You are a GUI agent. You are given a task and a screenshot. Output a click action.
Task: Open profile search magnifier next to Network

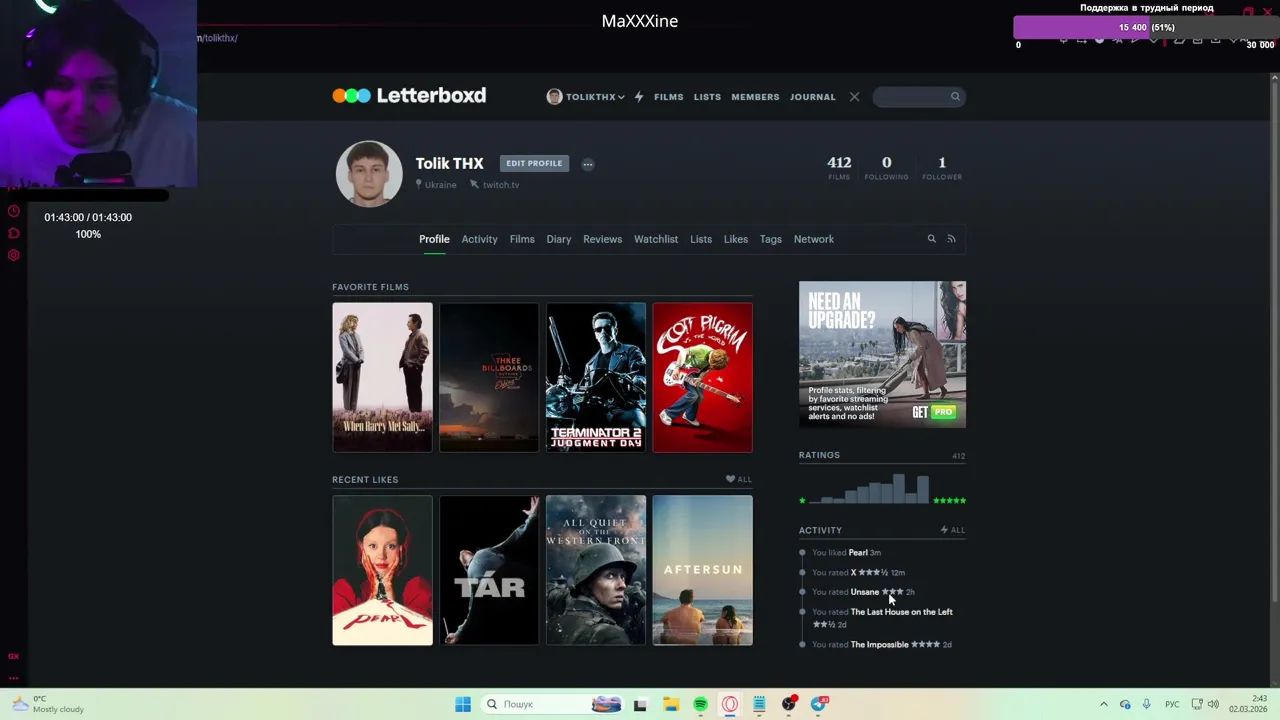[x=931, y=239]
